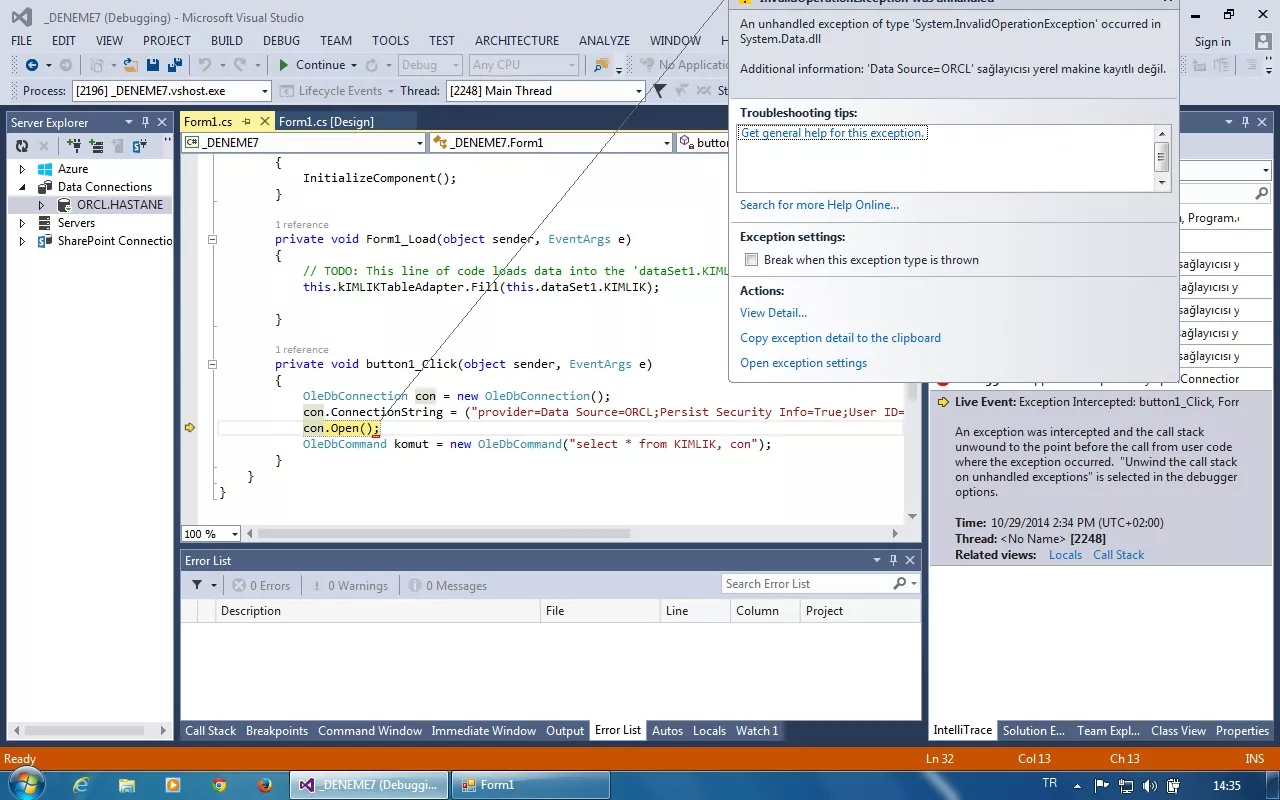1280x800 pixels.
Task: Open the ARCHITECTURE menu
Action: [x=517, y=41]
